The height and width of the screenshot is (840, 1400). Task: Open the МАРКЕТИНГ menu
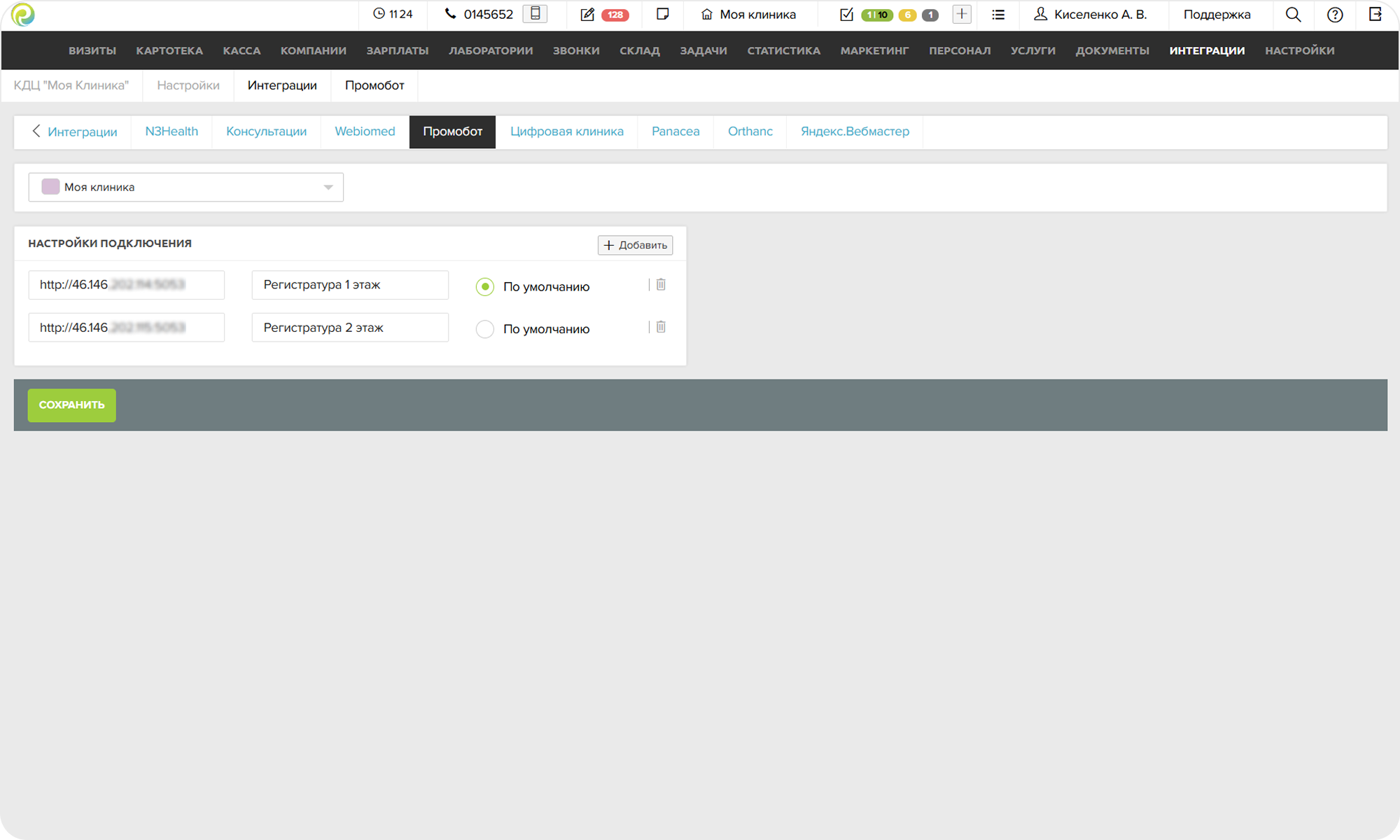pos(874,50)
